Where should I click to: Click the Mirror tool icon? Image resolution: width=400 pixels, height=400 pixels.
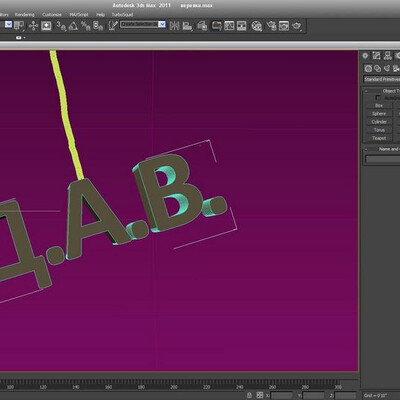tap(174, 26)
